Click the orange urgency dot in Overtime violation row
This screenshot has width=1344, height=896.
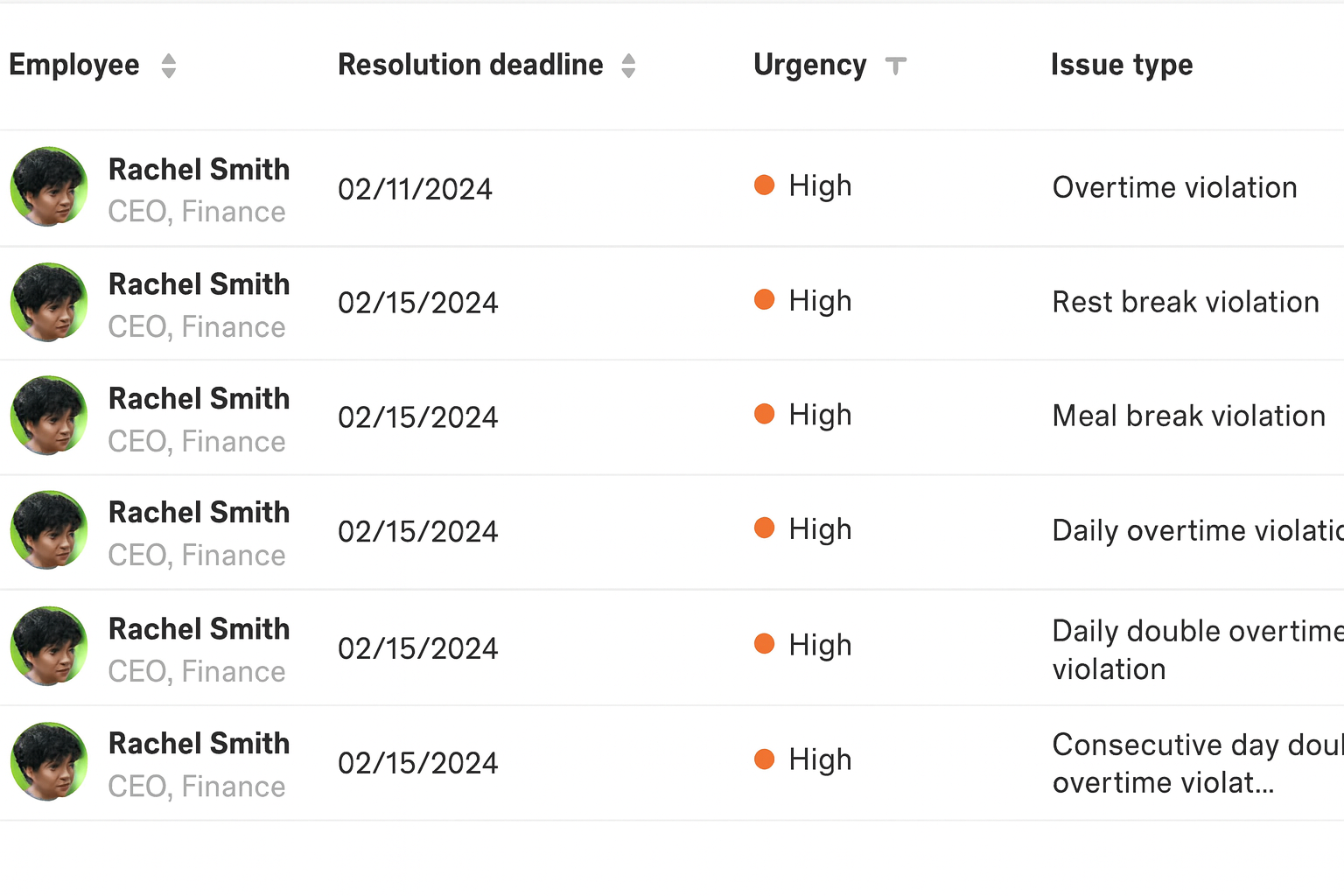(x=764, y=185)
